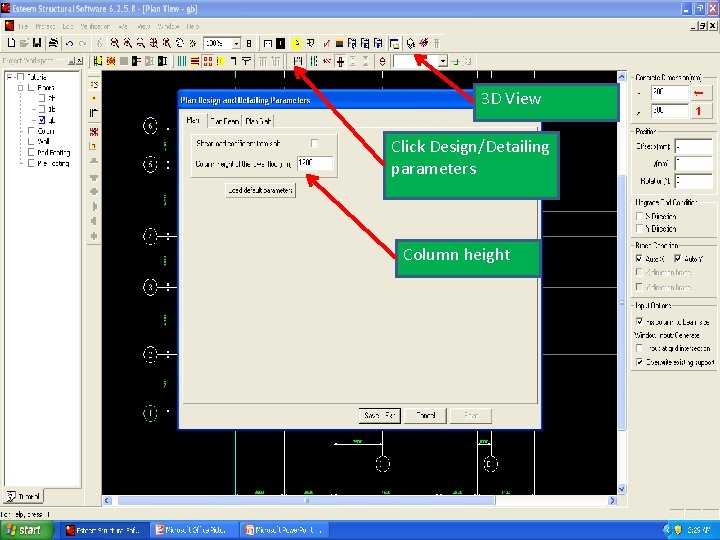Click the red pinwheel icon beside 3D View
The height and width of the screenshot is (540, 720).
coord(424,43)
